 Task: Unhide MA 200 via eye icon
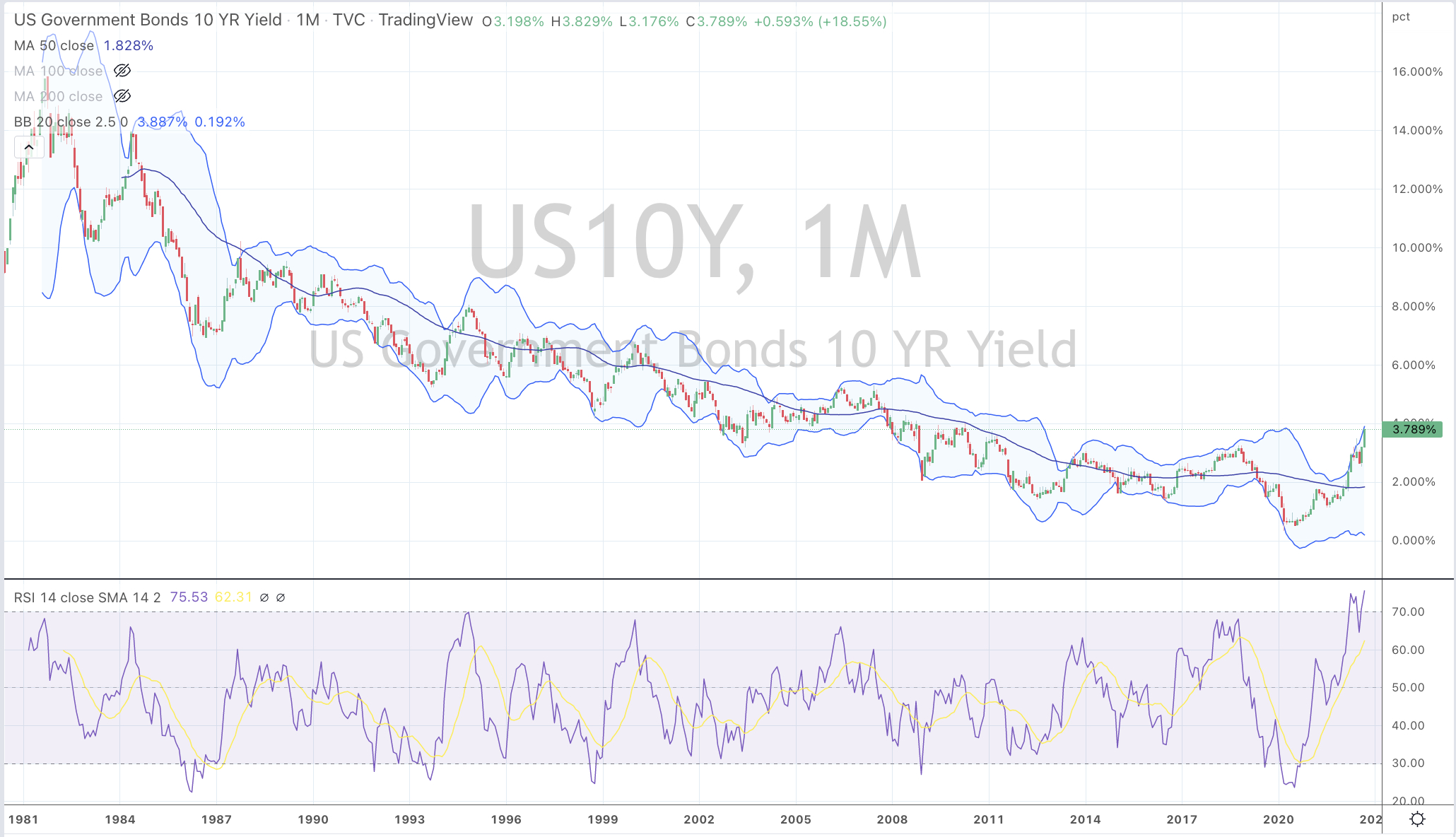[x=122, y=96]
